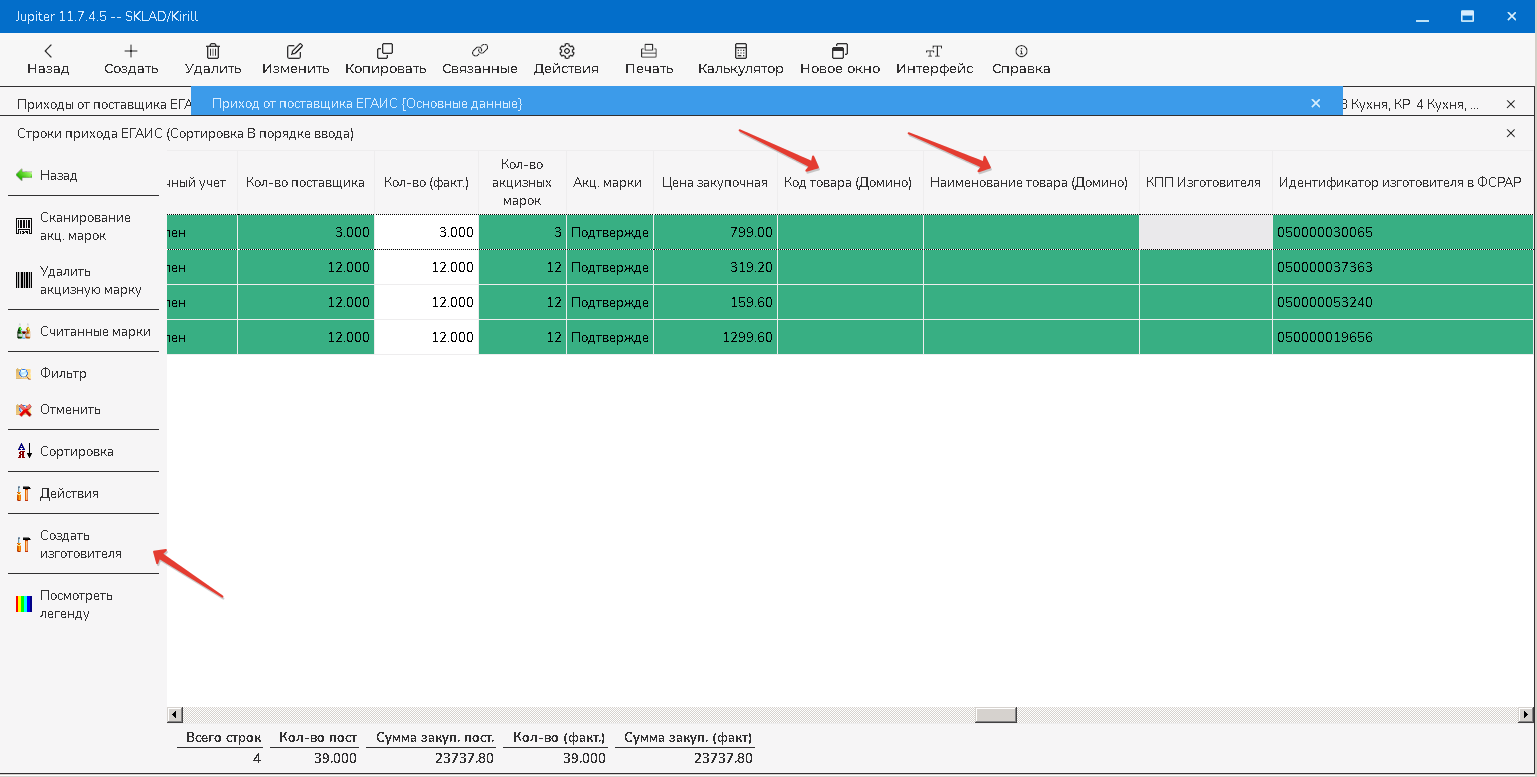This screenshot has width=1537, height=777.
Task: Click fact quantity cell in 159.60 row
Action: [427, 302]
